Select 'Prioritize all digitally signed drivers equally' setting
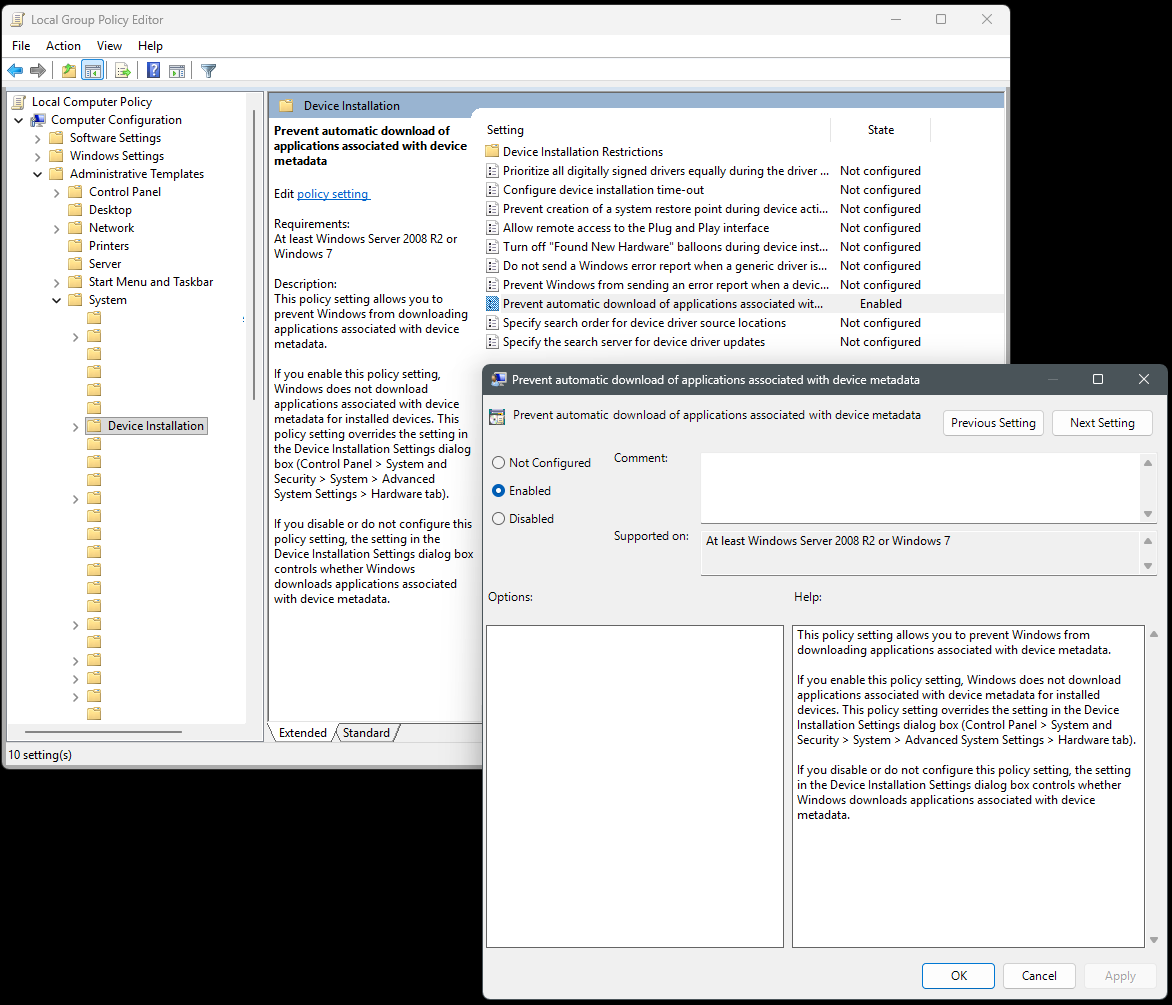 665,171
